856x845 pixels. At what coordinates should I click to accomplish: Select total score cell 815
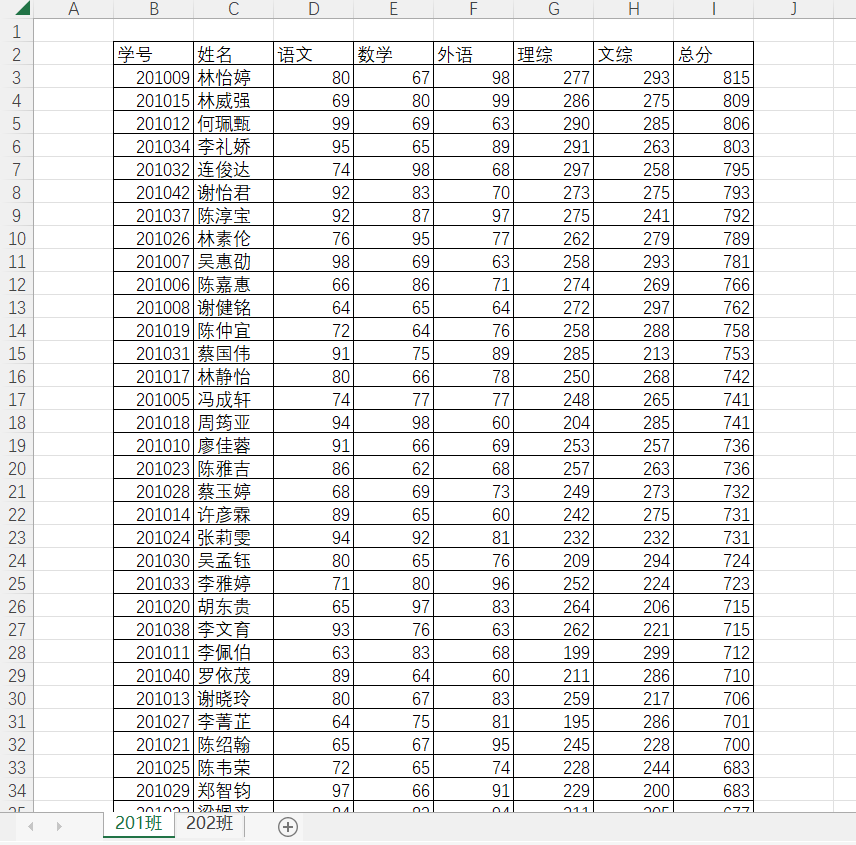click(714, 78)
